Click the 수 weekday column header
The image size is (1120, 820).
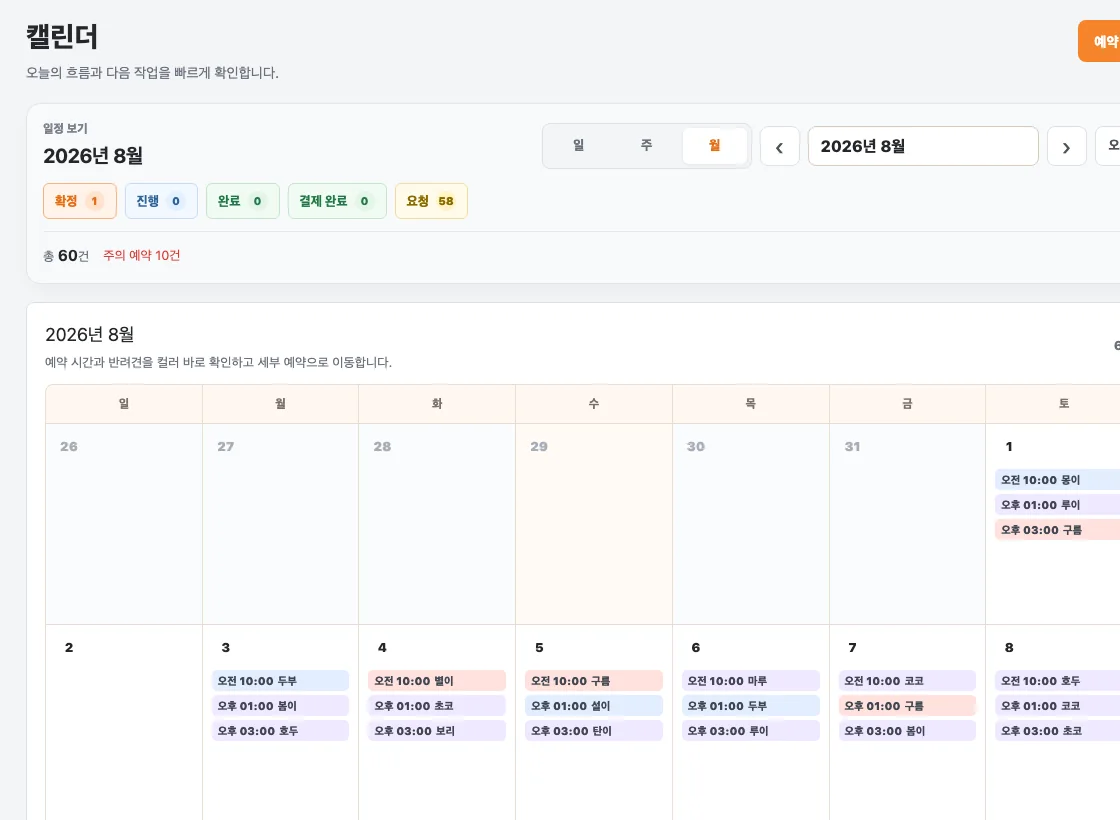[x=594, y=404]
